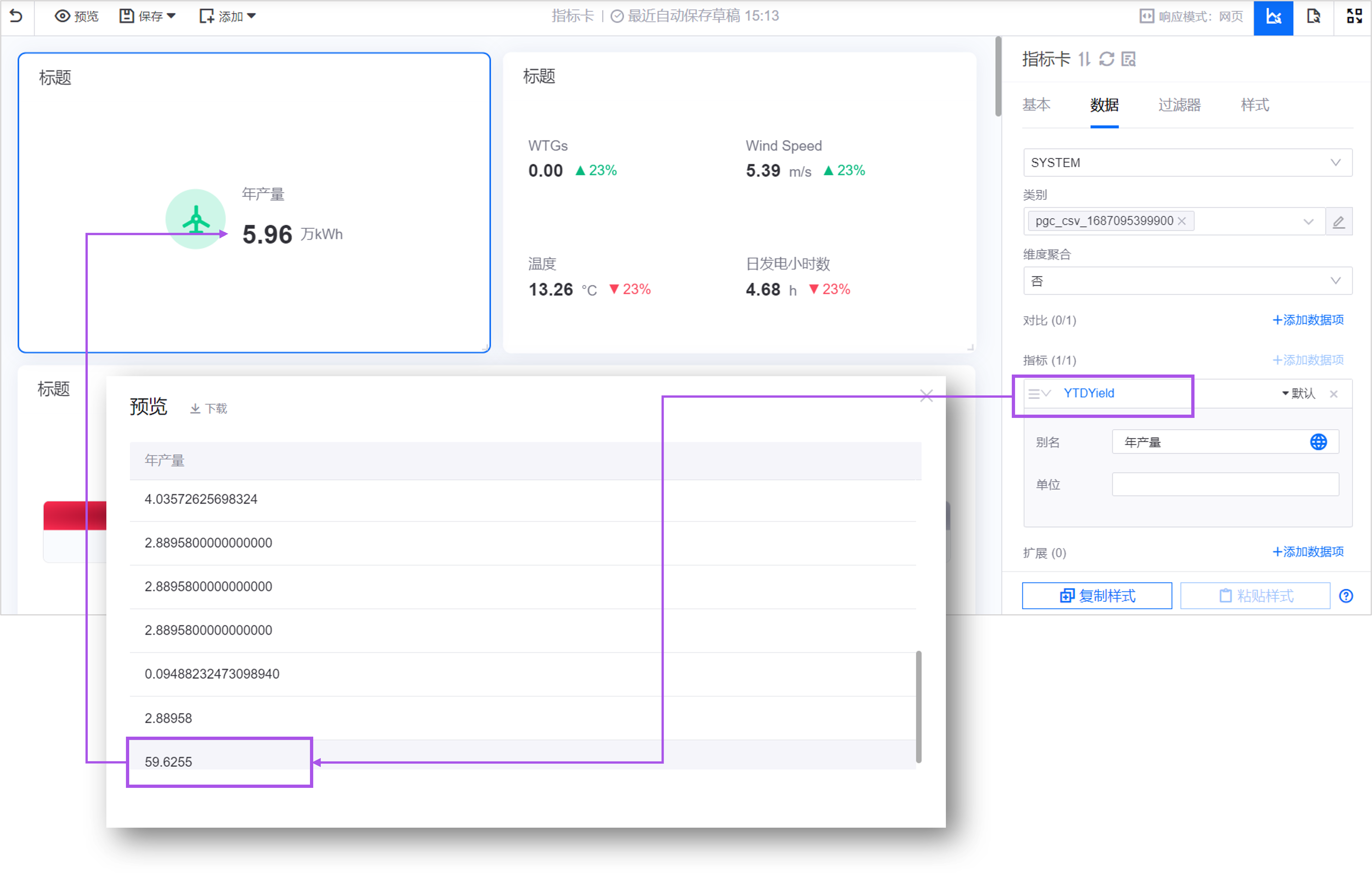1372x874 pixels.
Task: Click the data preview icon beside refresh
Action: tap(1129, 59)
